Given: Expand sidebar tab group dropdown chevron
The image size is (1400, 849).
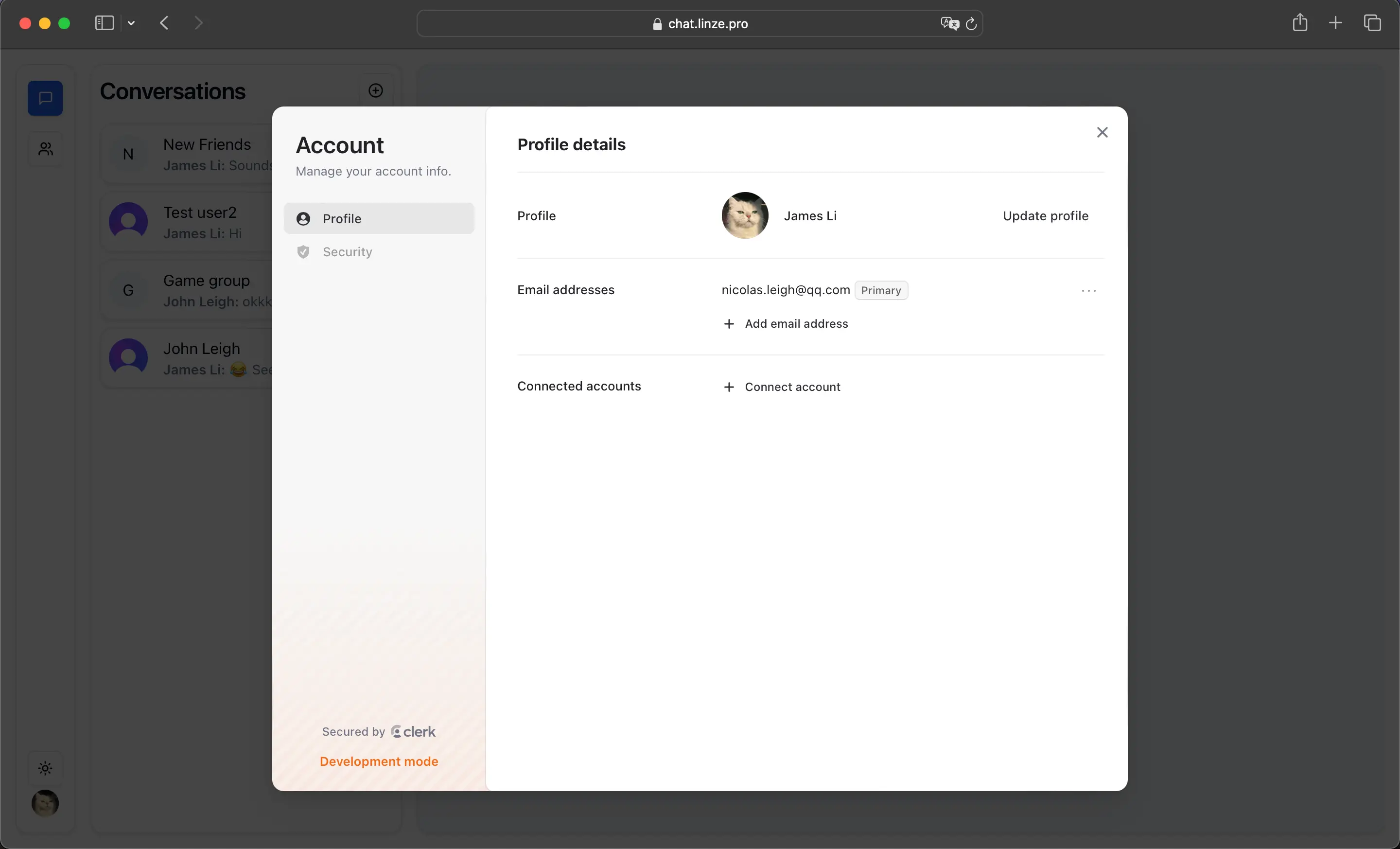Looking at the screenshot, I should (x=131, y=23).
